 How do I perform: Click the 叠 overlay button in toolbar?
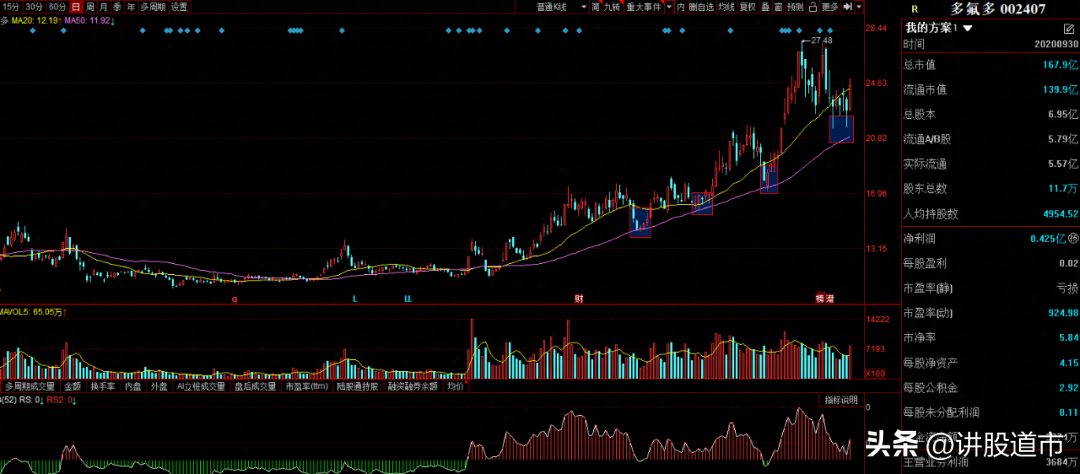pos(765,6)
